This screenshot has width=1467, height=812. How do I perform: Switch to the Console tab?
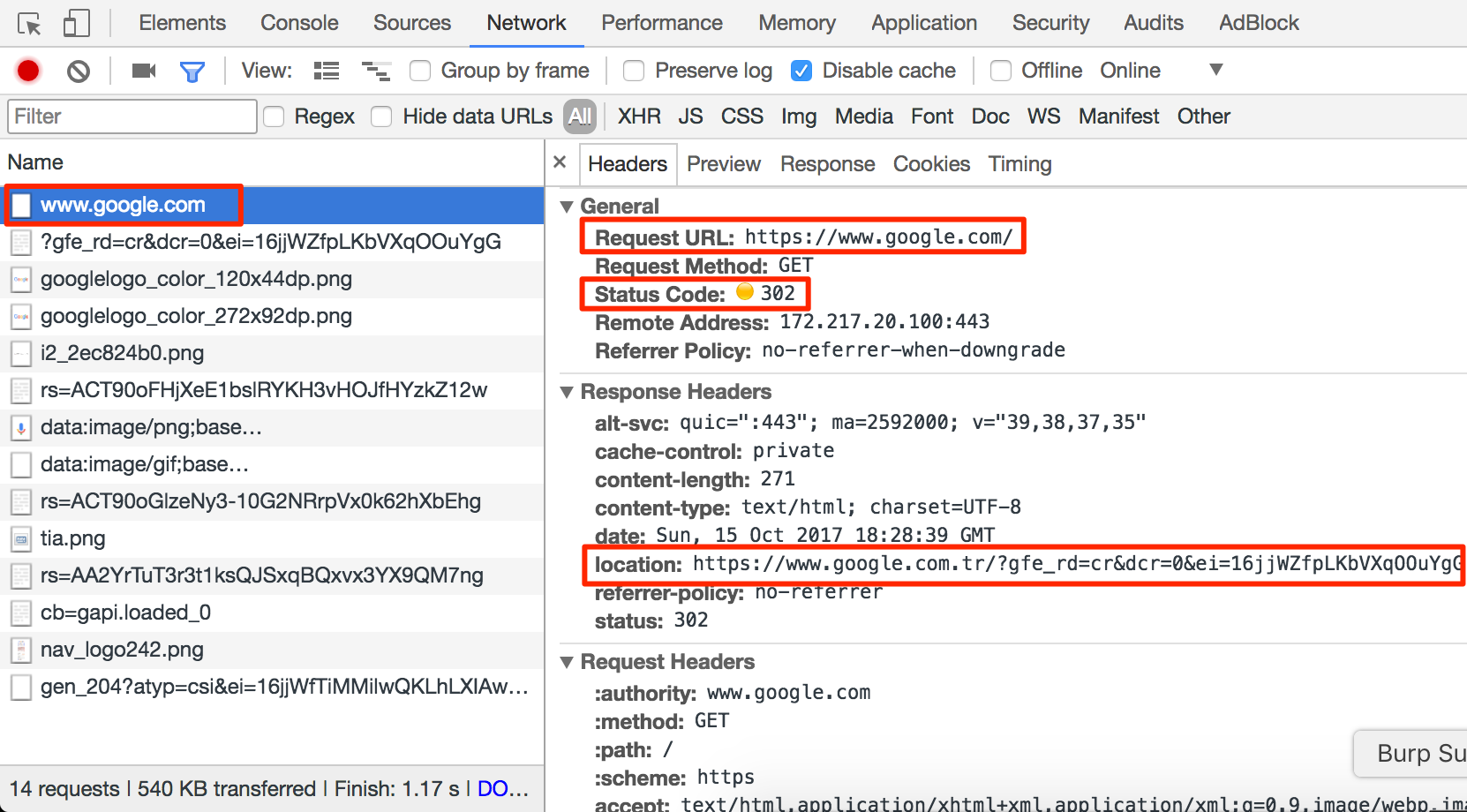click(299, 23)
